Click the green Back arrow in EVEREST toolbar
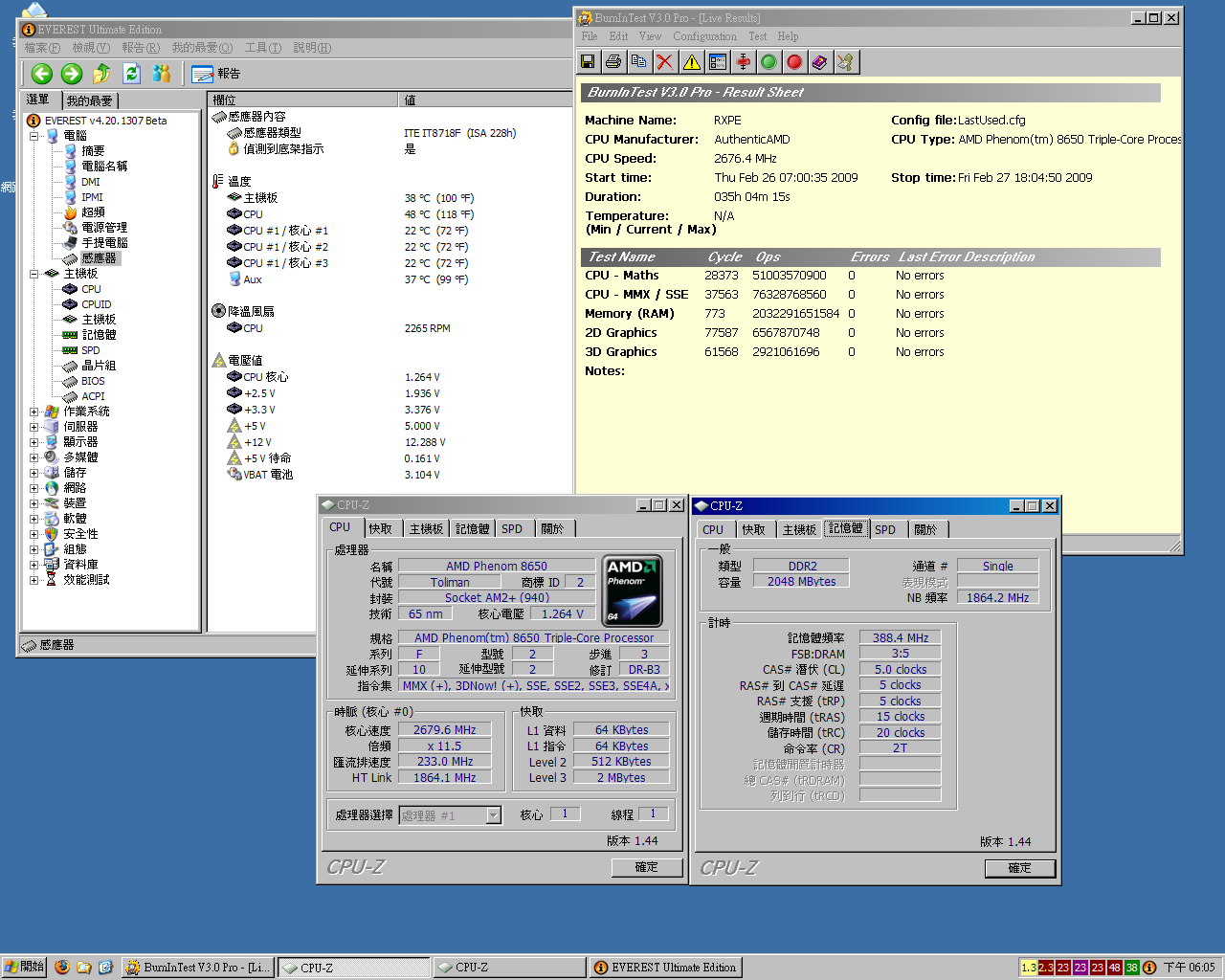1225x980 pixels. [41, 74]
